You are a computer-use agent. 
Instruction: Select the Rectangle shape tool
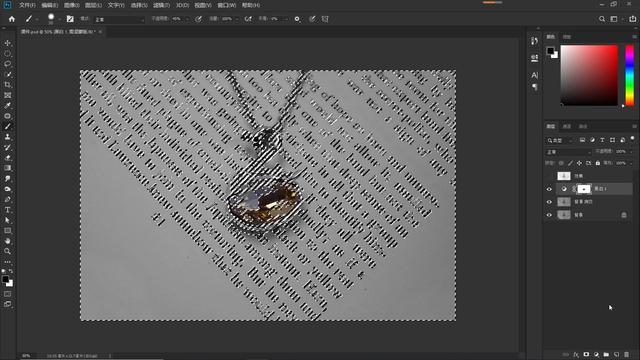[x=7, y=231]
